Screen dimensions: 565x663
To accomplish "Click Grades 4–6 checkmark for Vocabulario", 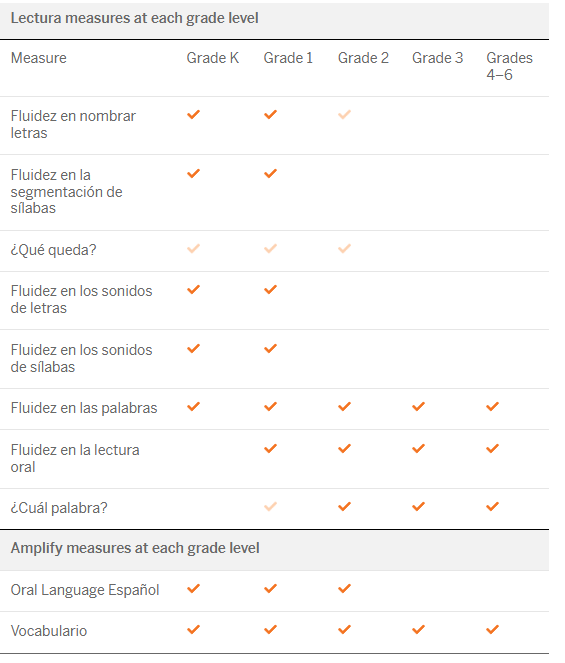I will pos(493,630).
